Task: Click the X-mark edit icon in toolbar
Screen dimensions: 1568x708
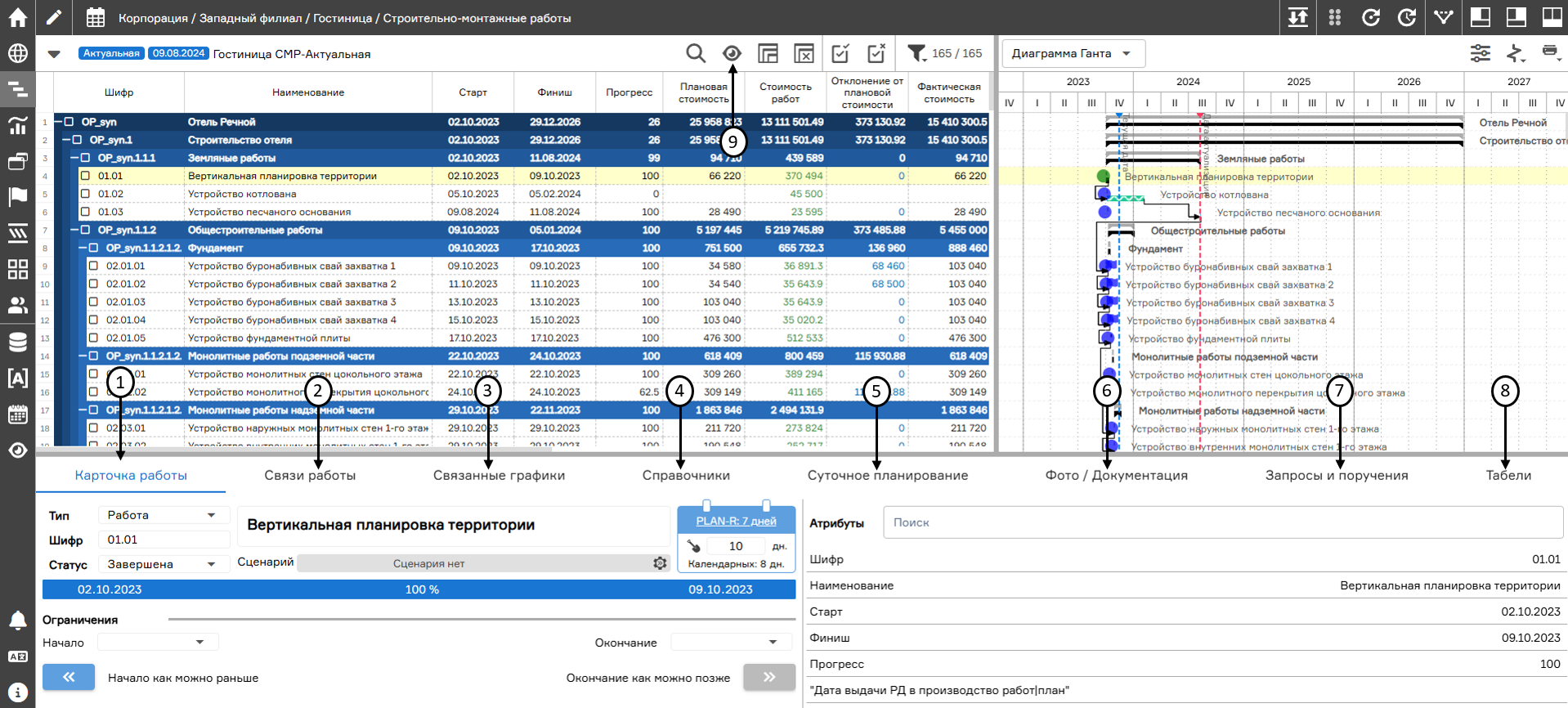Action: tap(876, 53)
